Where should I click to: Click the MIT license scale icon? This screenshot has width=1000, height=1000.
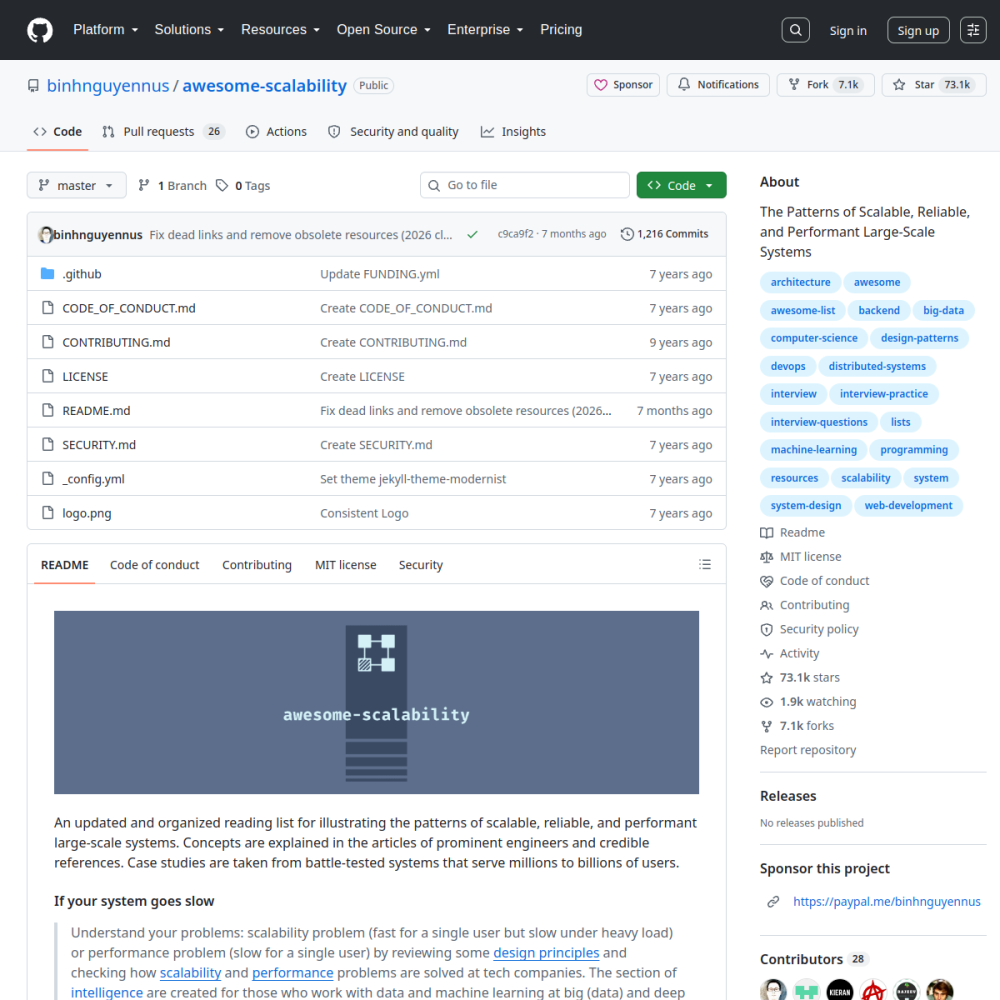(767, 557)
